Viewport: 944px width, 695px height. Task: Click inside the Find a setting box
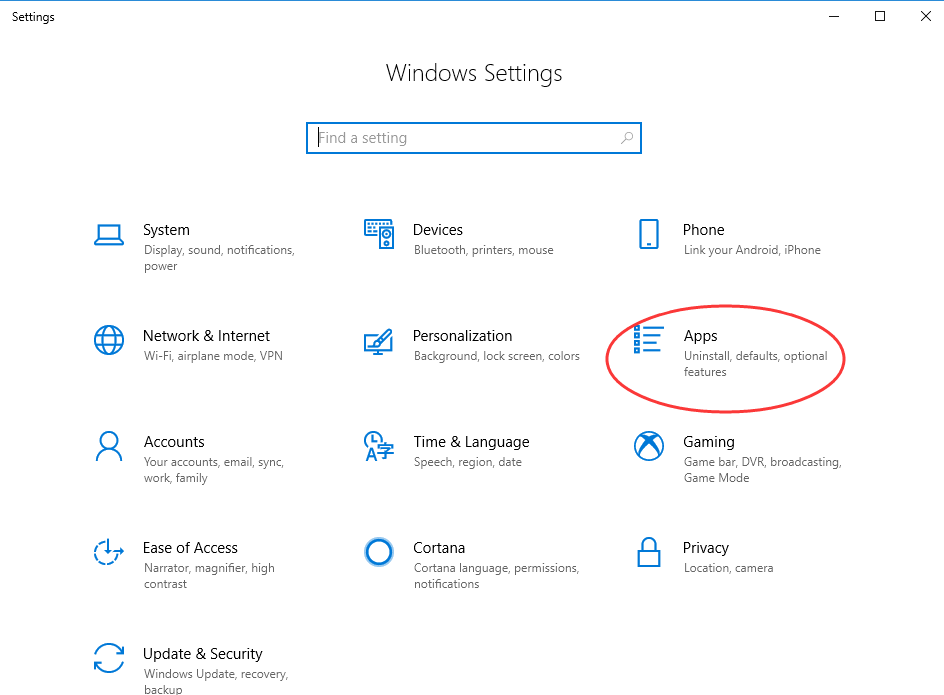(x=474, y=138)
